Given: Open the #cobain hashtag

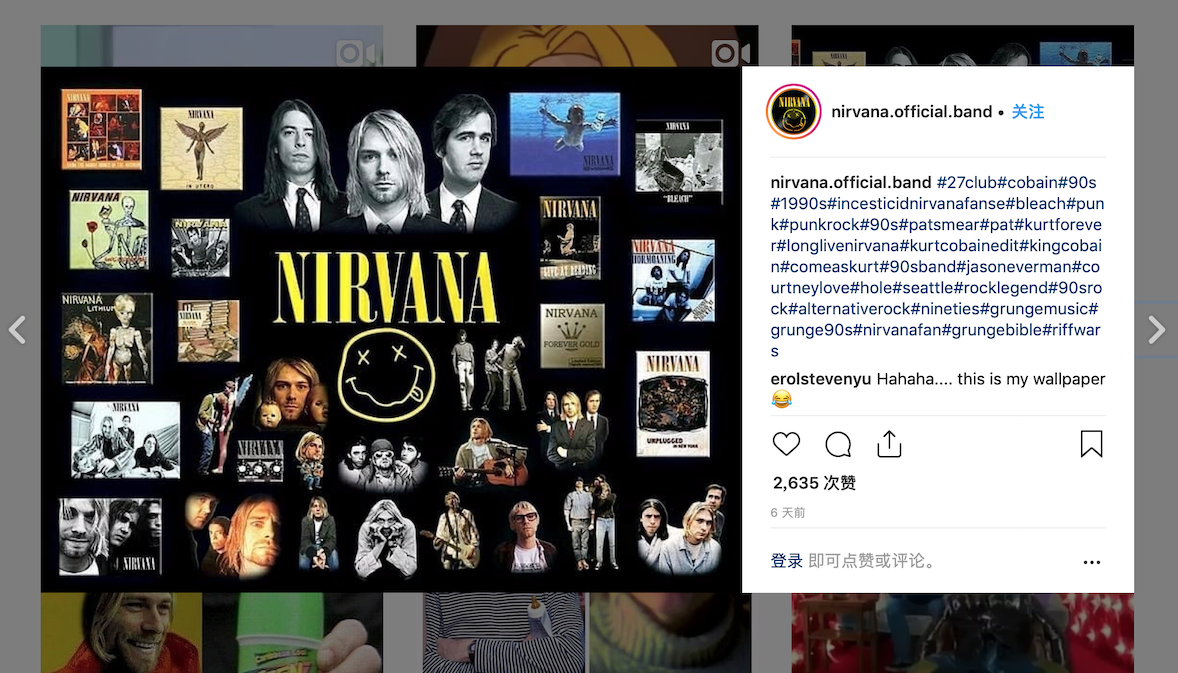Looking at the screenshot, I should (x=1028, y=183).
